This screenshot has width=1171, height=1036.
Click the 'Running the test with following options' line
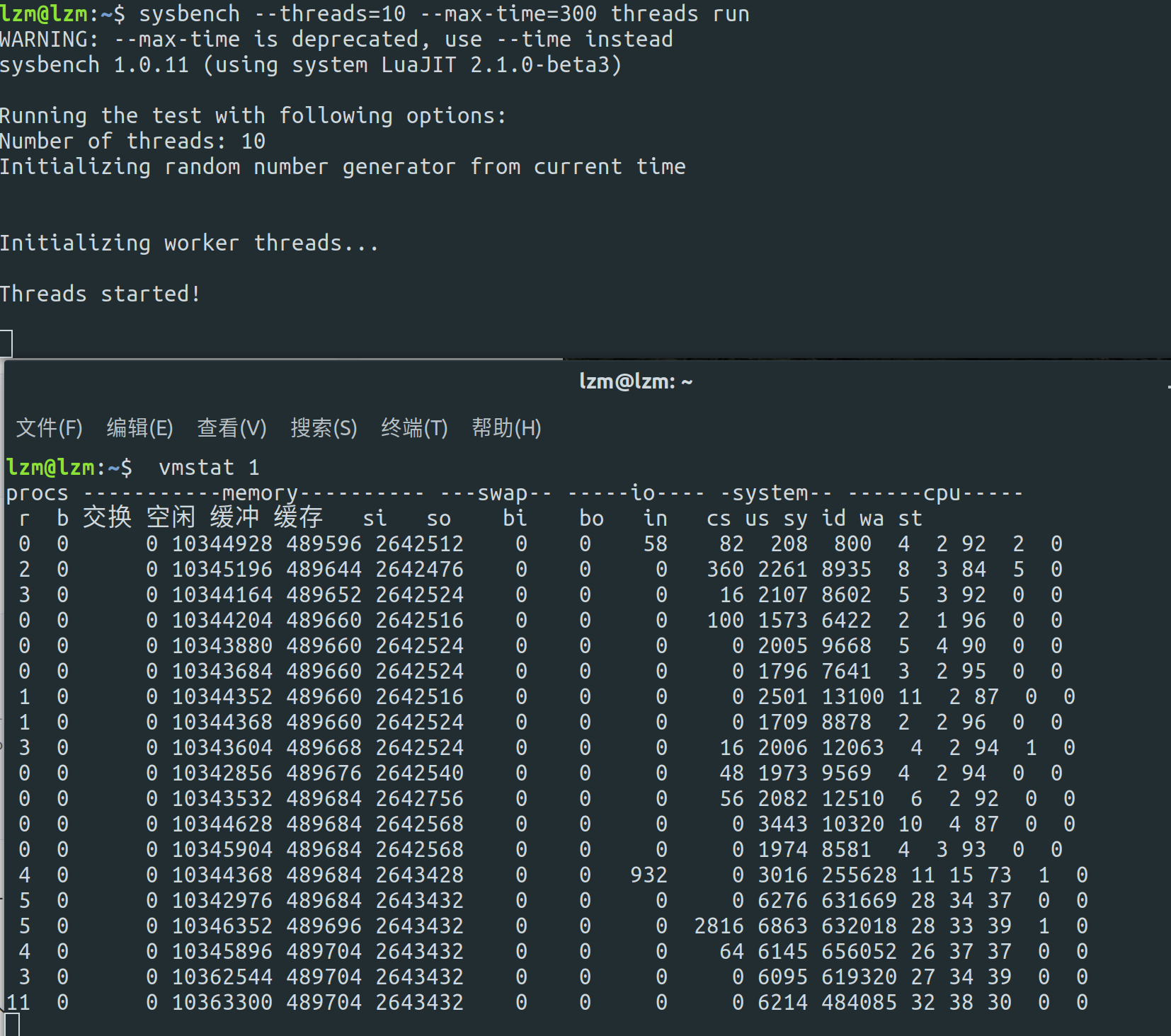[253, 115]
